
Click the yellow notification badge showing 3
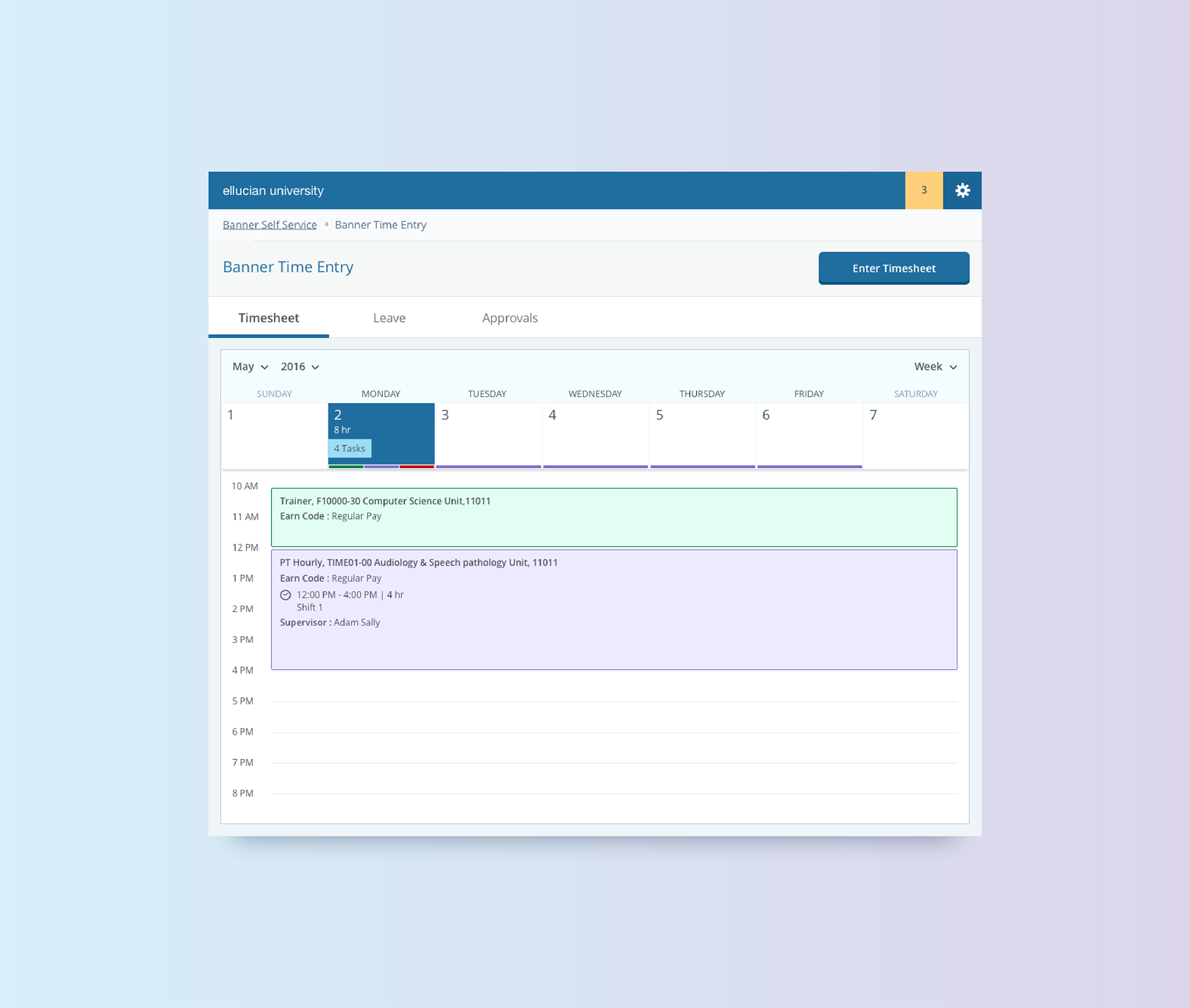[923, 190]
